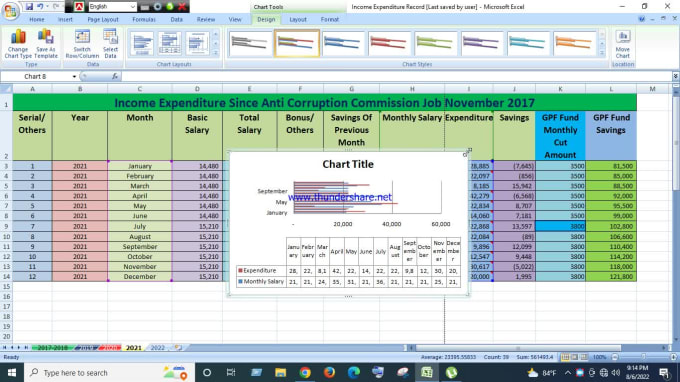The width and height of the screenshot is (680, 382).
Task: Open Change Chart Type dialog
Action: point(18,43)
